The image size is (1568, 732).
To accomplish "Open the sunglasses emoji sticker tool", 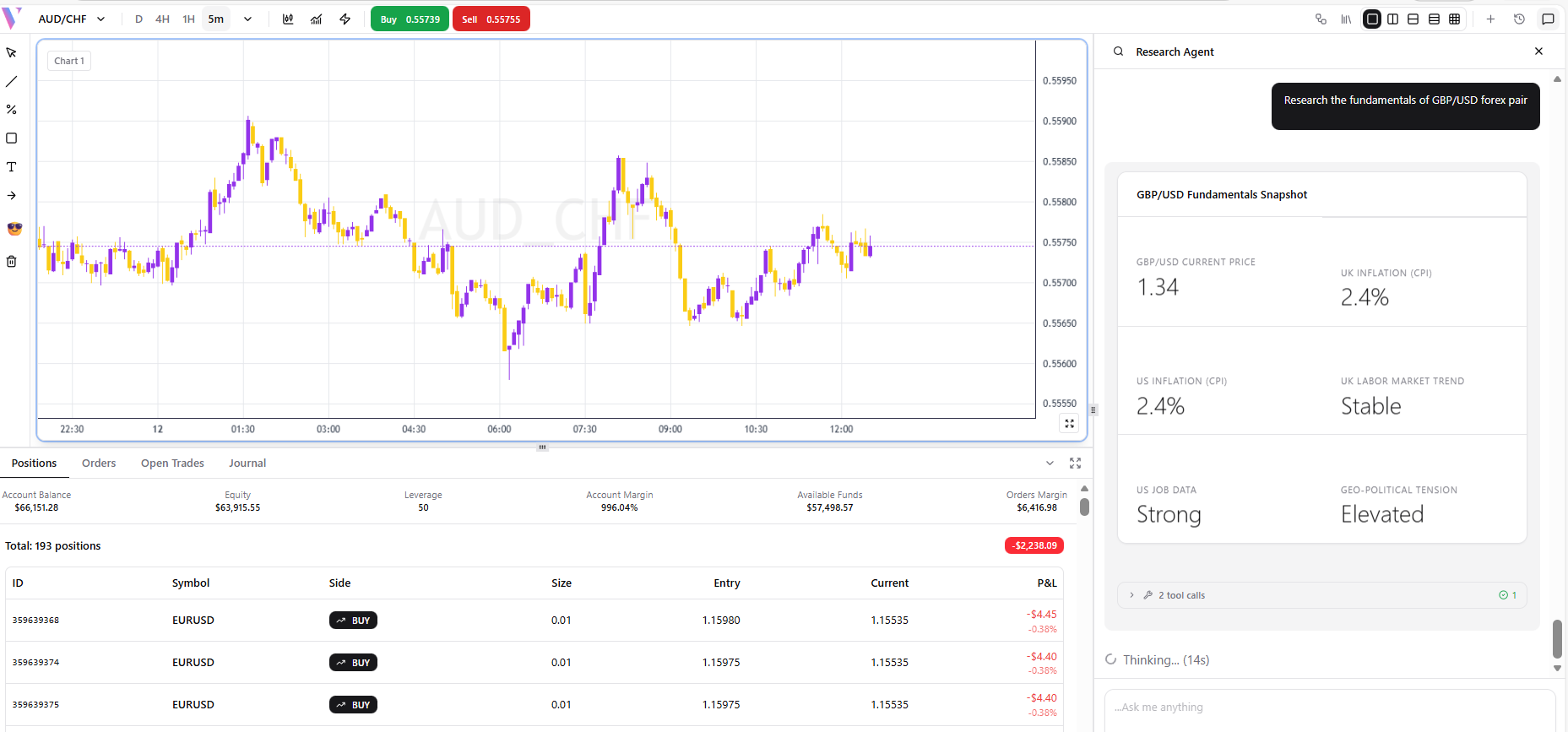I will pos(14,229).
